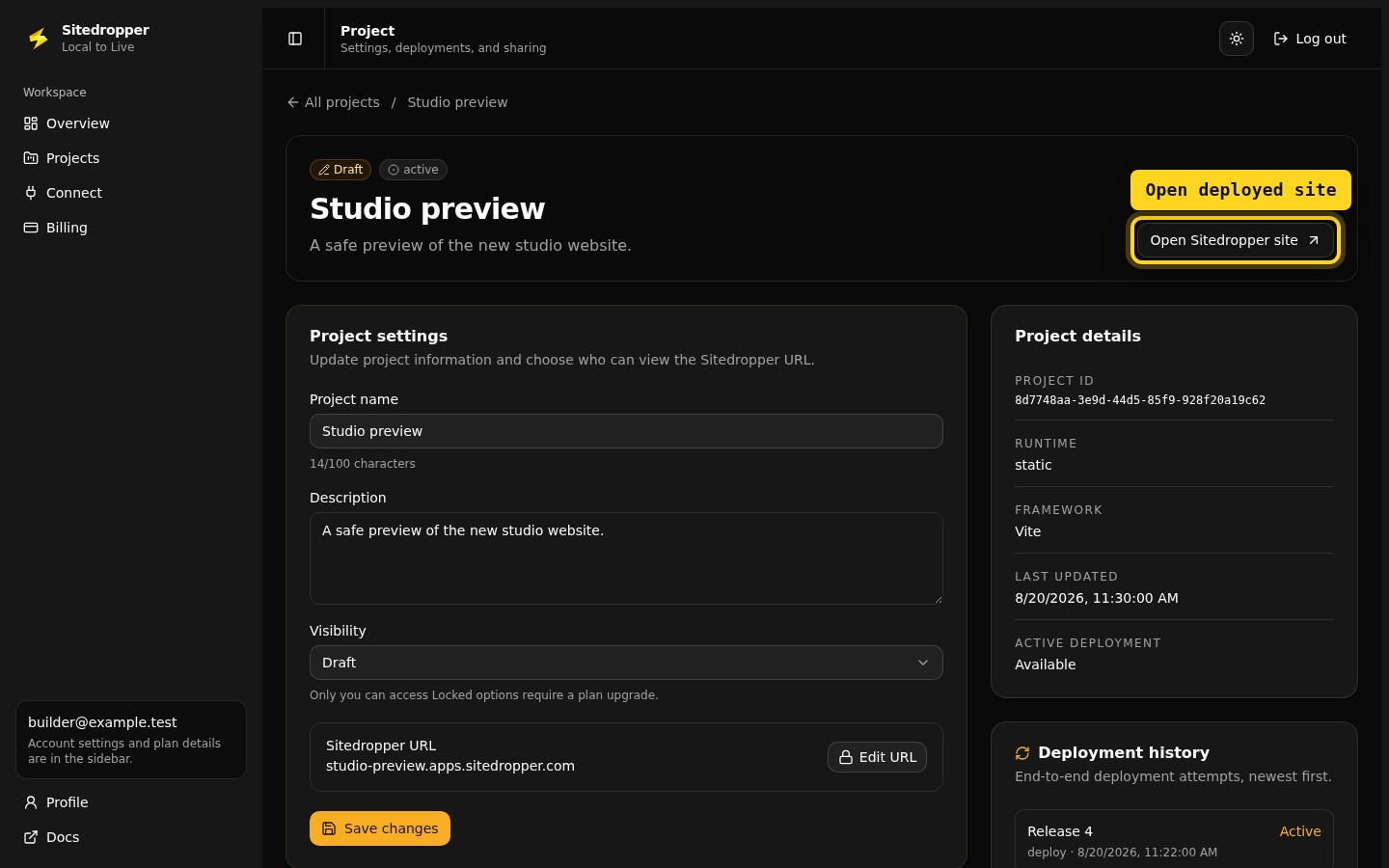Click the Sitedropper lightning bolt logo
The image size is (1389, 868).
click(39, 39)
